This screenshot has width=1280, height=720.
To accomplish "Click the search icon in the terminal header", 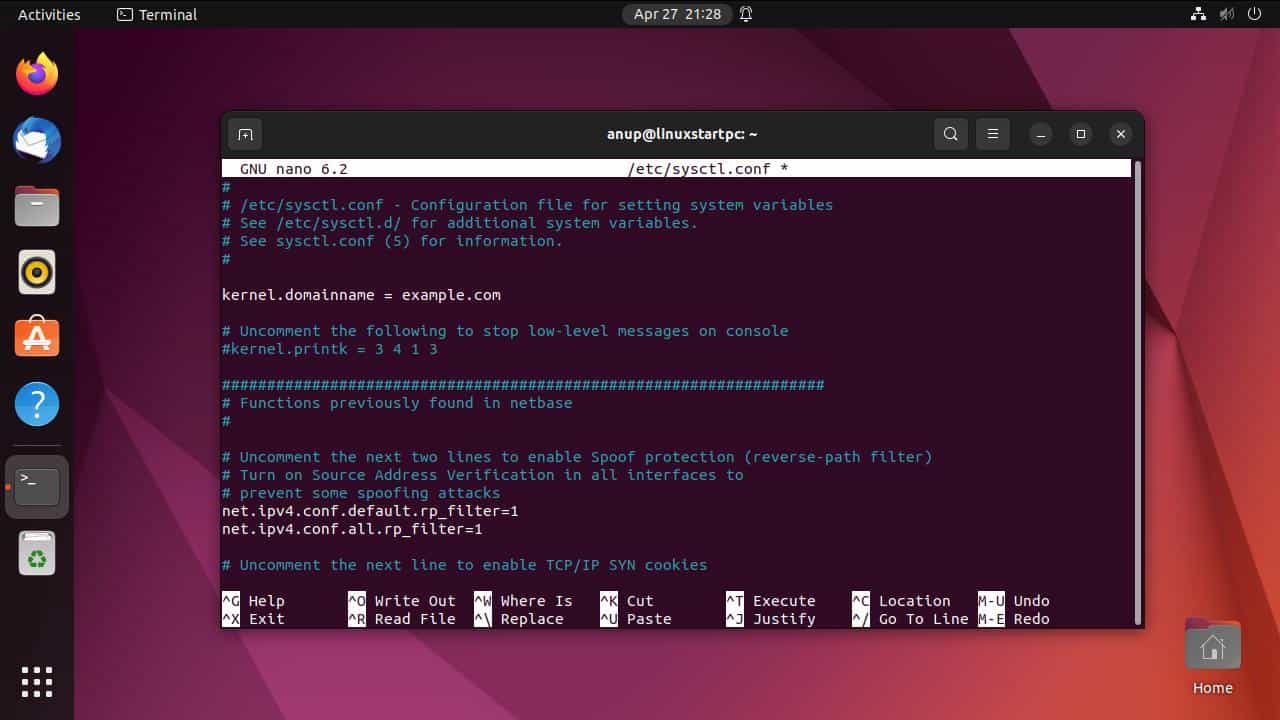I will pos(950,133).
